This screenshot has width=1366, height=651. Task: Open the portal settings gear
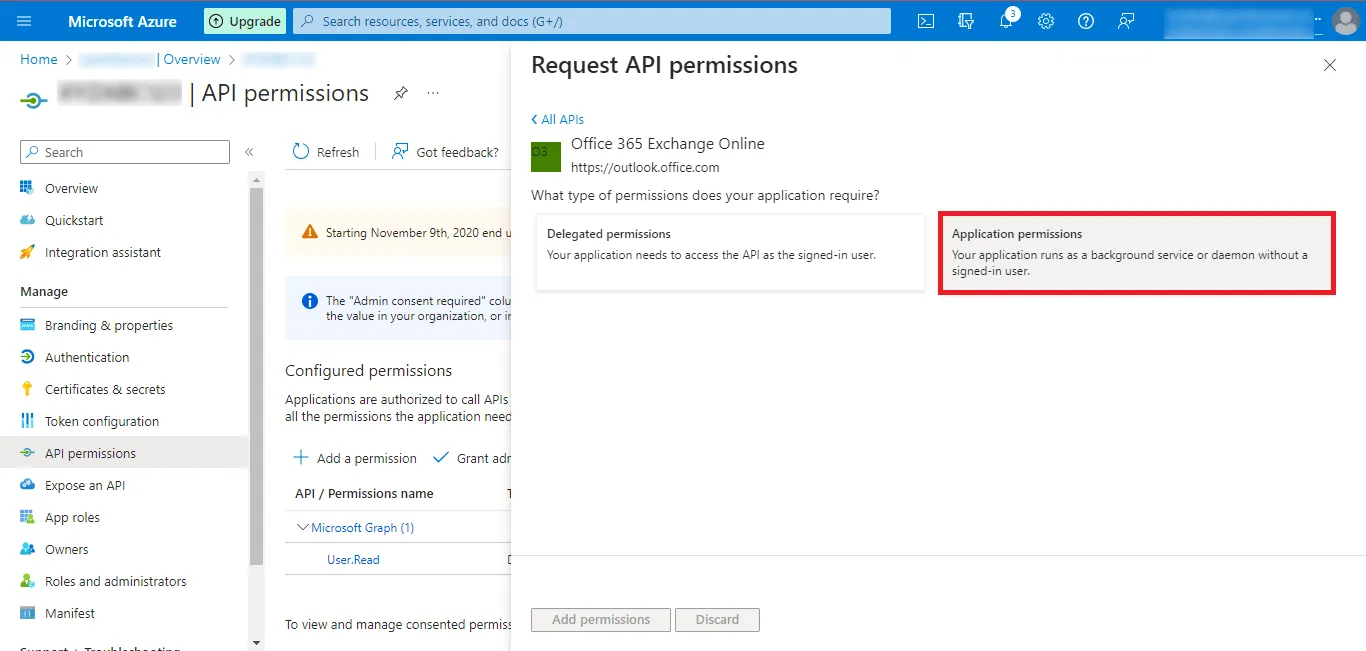tap(1046, 21)
